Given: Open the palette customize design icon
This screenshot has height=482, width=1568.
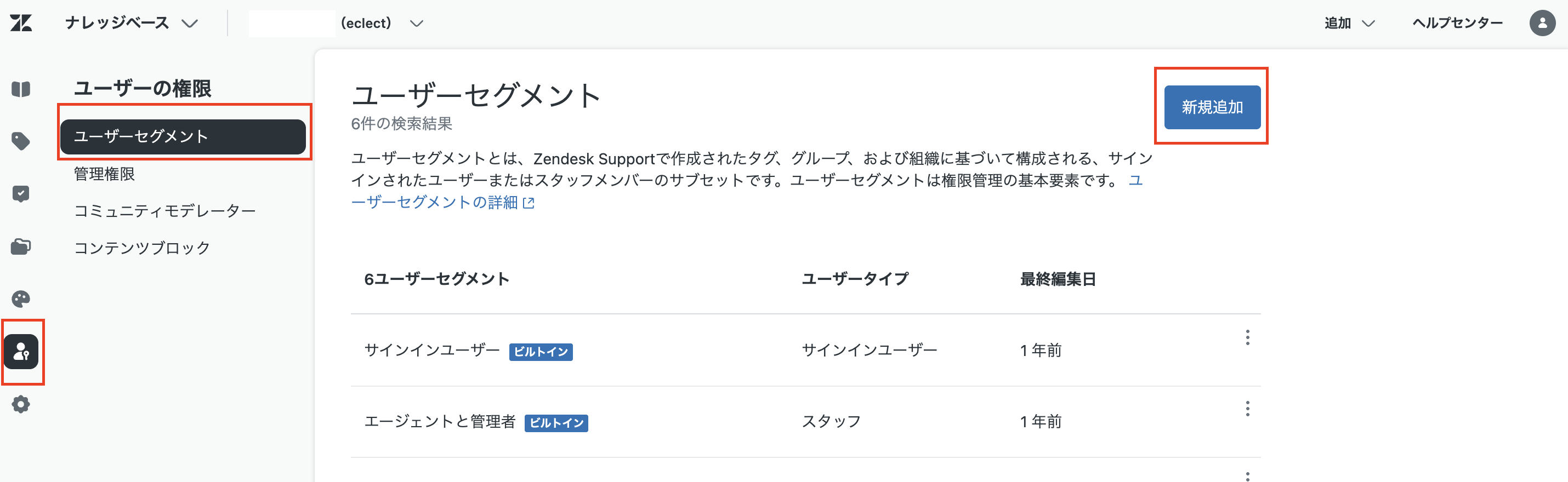Looking at the screenshot, I should coord(21,299).
